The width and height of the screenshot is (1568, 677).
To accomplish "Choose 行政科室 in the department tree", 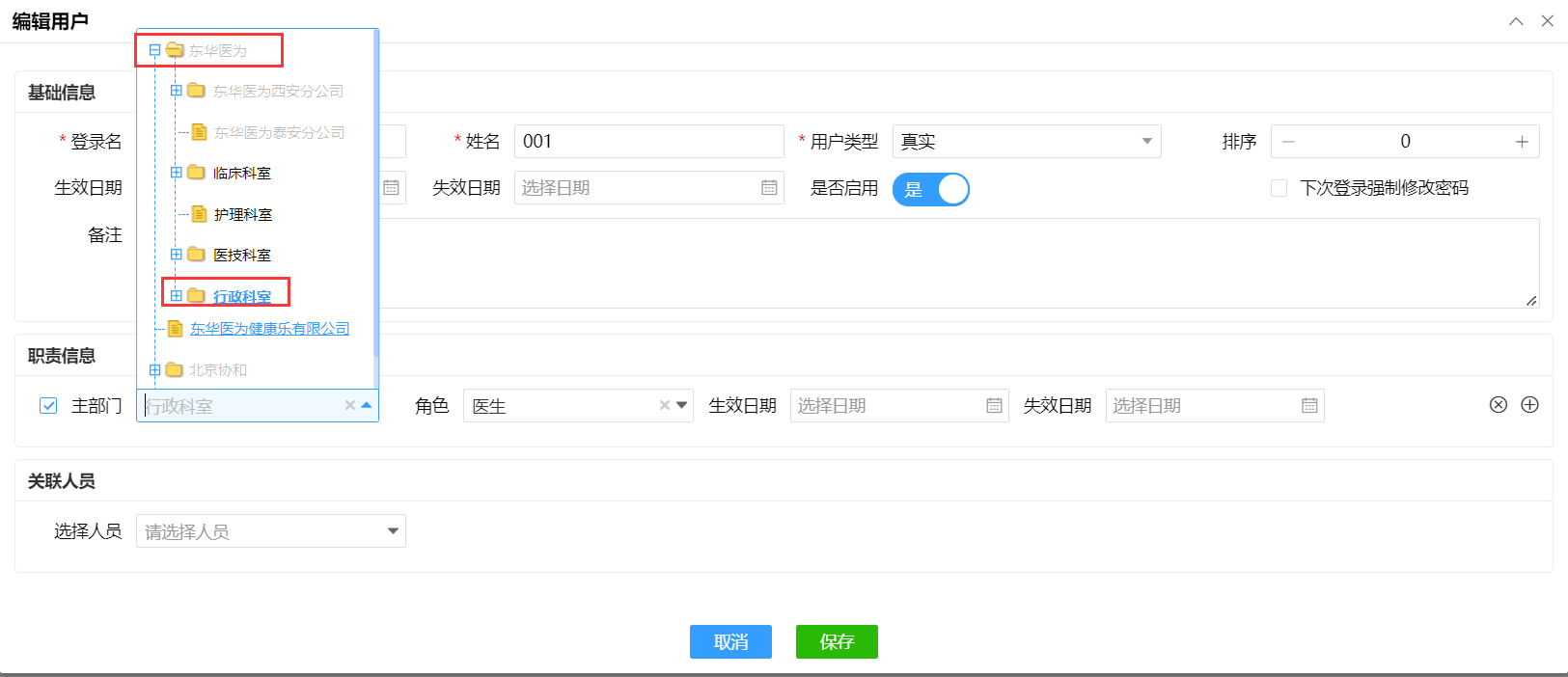I will pos(242,297).
